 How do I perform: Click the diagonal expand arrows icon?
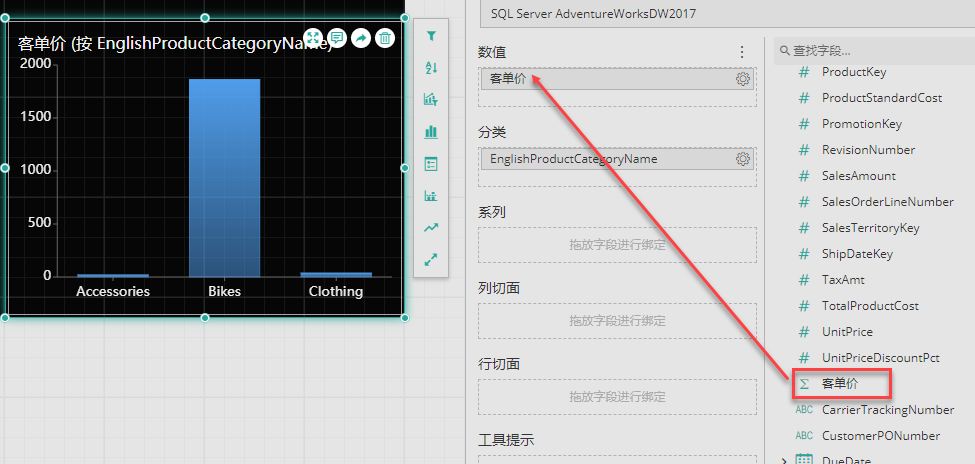431,260
